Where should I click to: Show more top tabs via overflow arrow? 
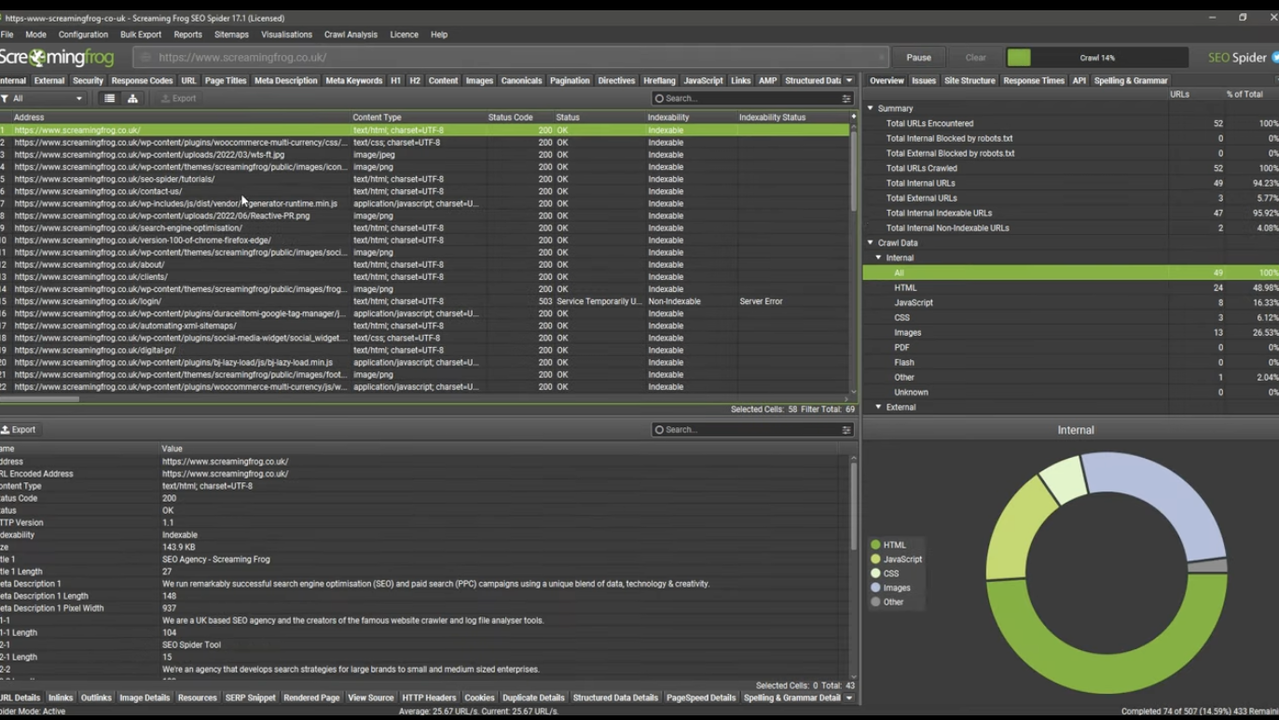coord(849,81)
